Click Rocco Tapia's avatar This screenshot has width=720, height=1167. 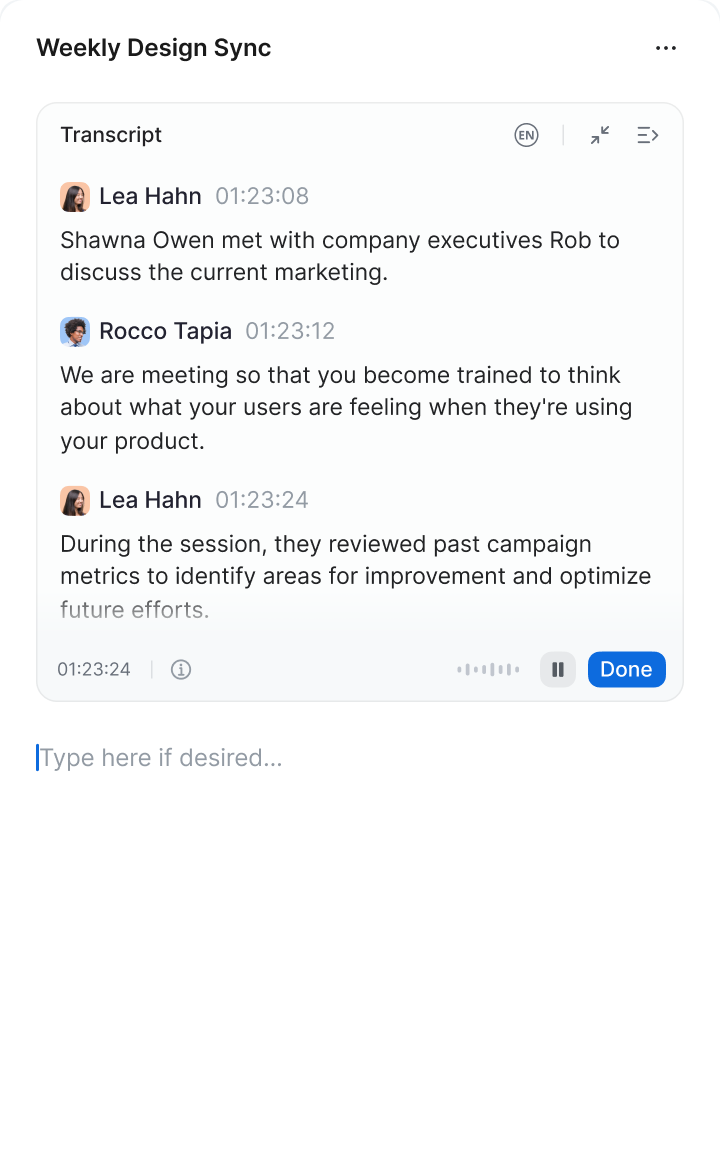[75, 332]
